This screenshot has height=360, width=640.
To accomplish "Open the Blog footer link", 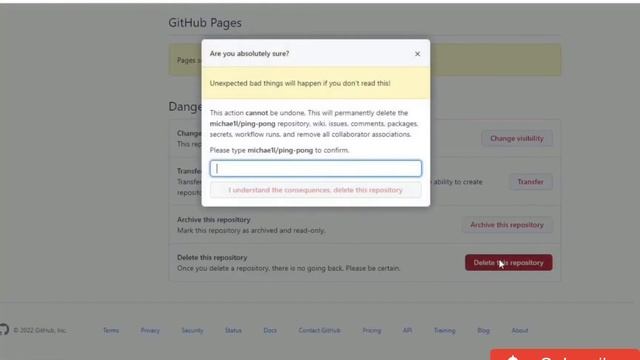I will (x=483, y=330).
